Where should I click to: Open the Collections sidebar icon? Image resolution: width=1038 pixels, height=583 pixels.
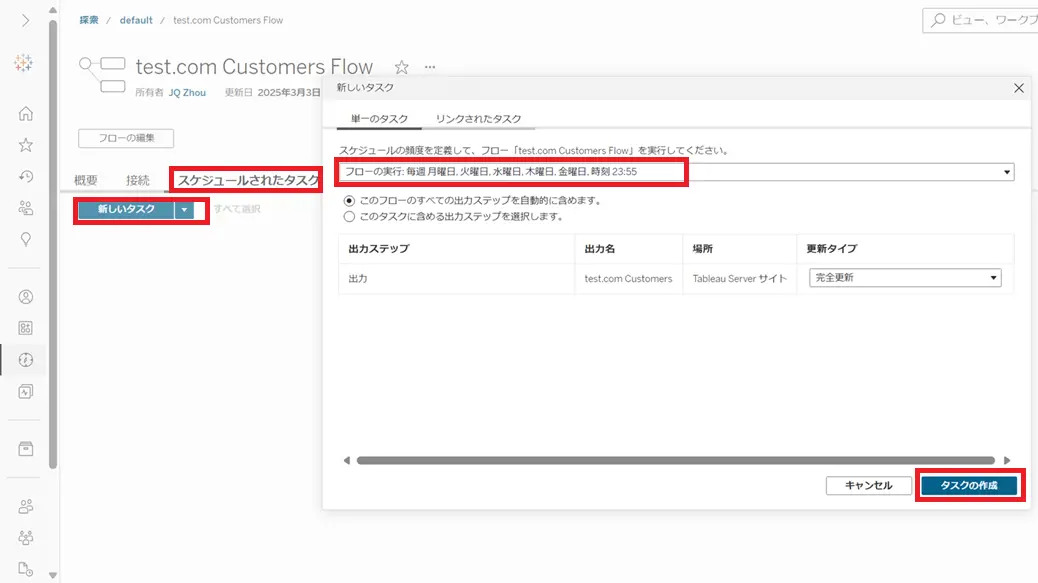(26, 328)
